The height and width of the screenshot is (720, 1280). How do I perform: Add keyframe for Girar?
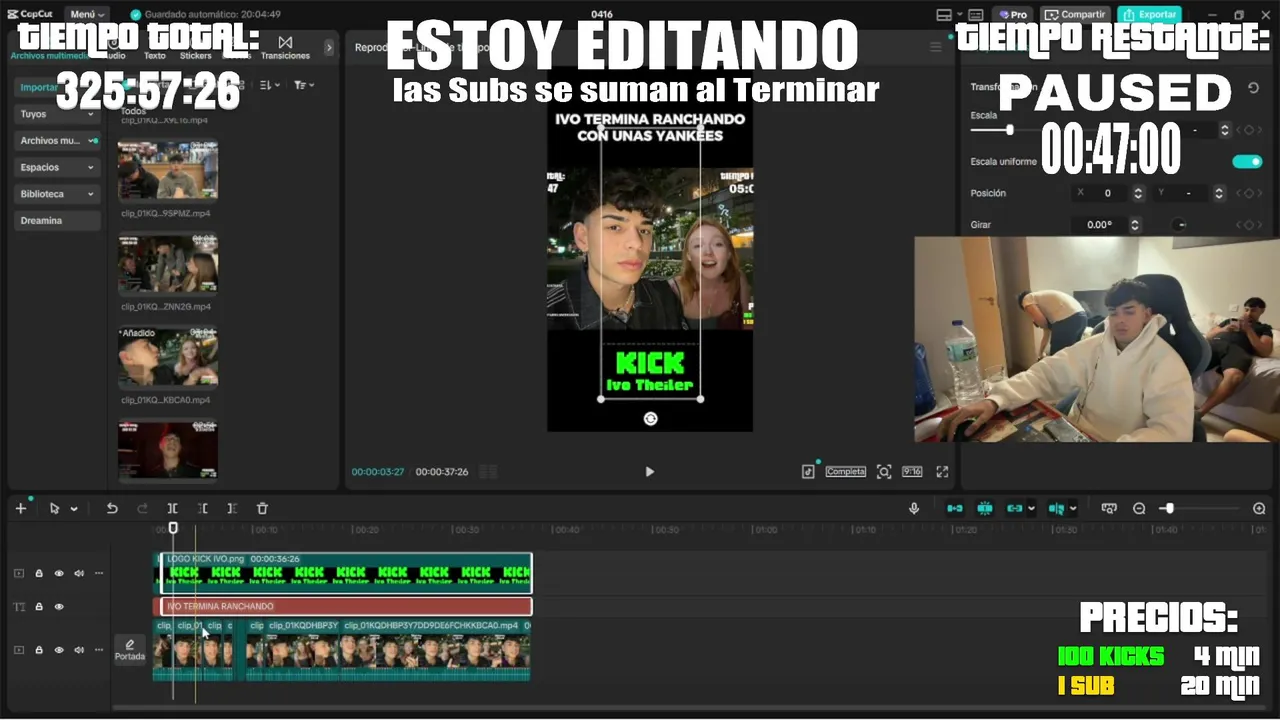(x=1248, y=225)
